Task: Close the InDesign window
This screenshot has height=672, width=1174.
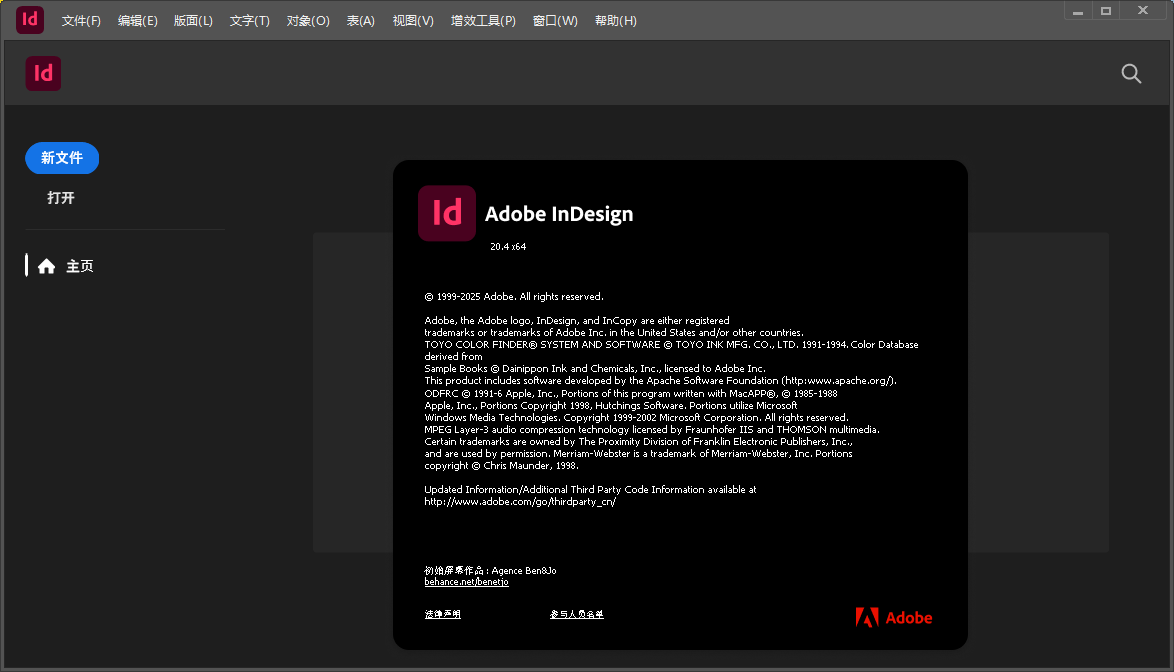Action: click(x=1143, y=11)
